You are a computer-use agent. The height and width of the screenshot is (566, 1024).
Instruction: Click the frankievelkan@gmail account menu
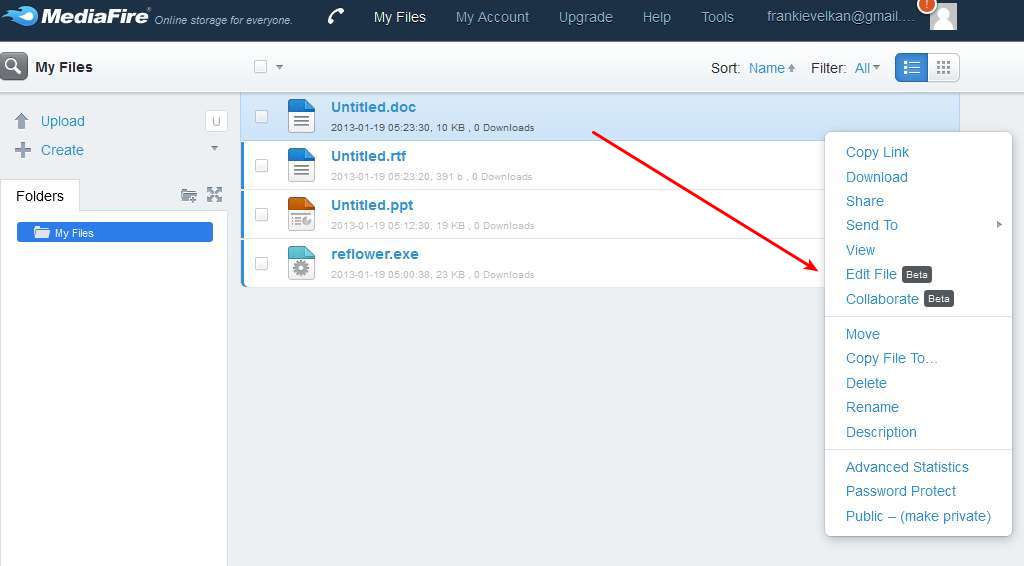(841, 16)
